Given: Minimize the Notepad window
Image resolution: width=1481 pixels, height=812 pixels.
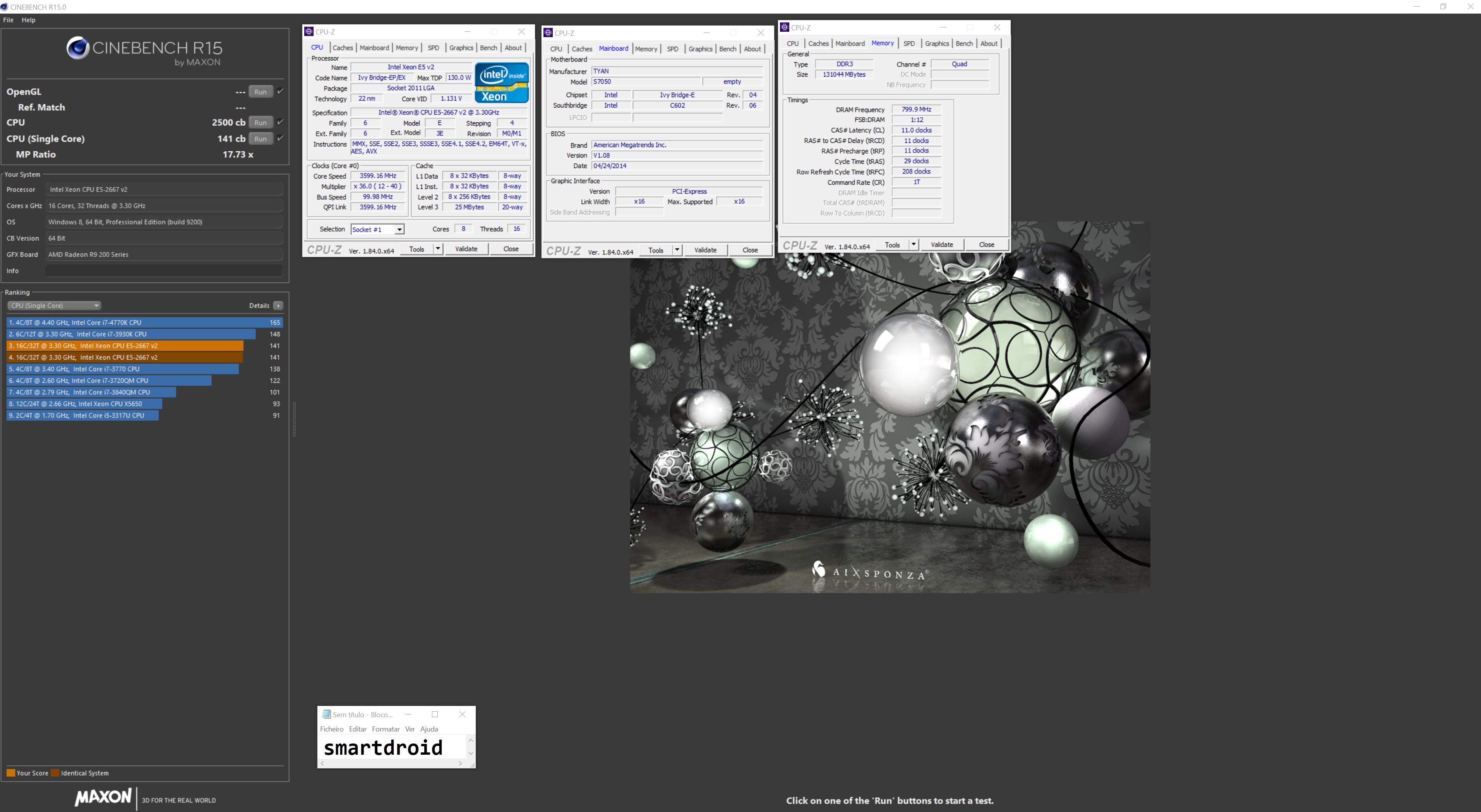Looking at the screenshot, I should coord(408,714).
